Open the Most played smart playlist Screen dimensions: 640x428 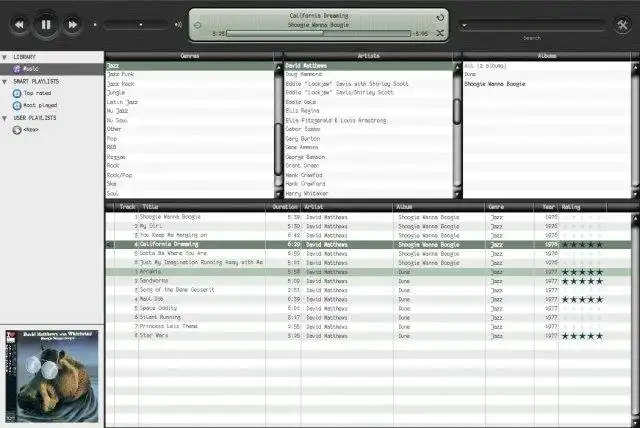click(x=35, y=105)
